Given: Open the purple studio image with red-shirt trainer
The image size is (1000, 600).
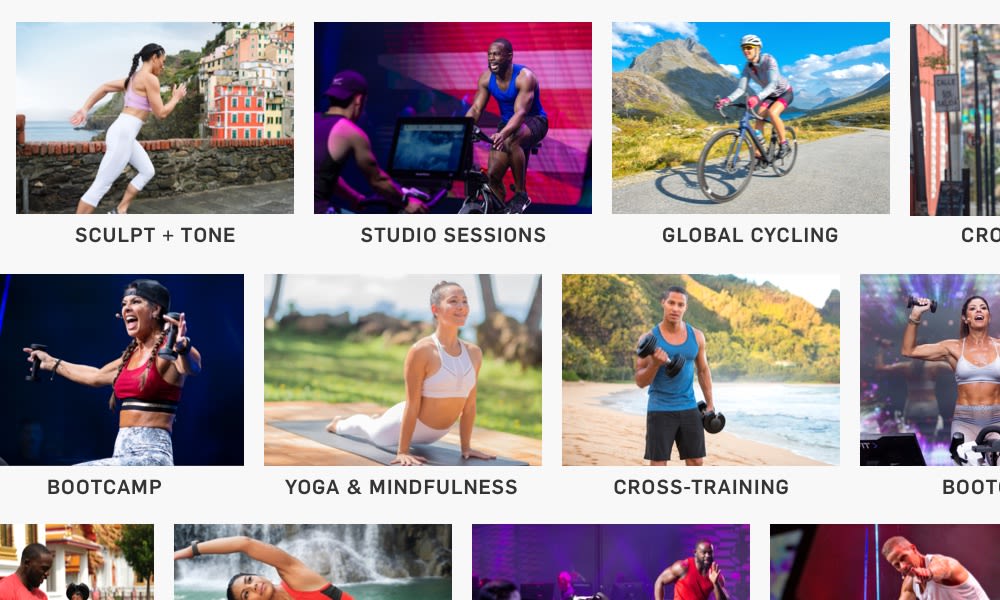Looking at the screenshot, I should click(x=611, y=562).
